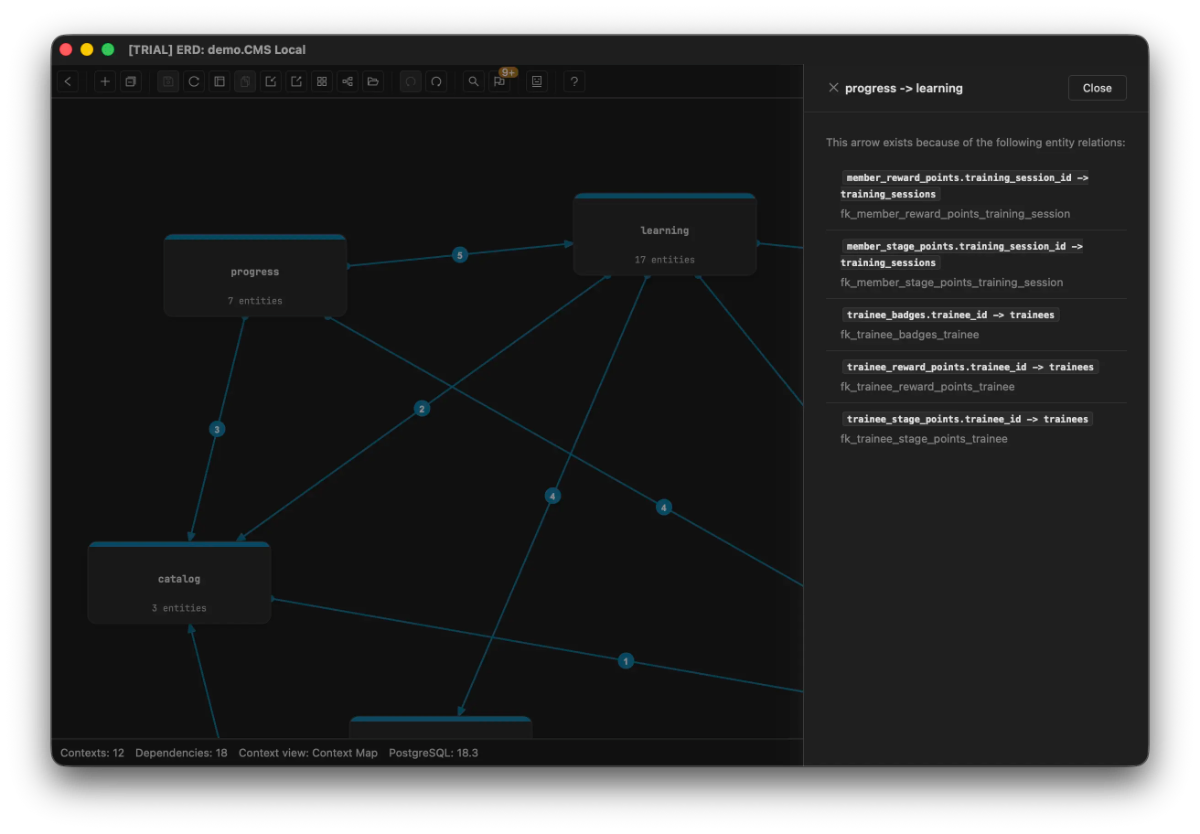Click the layout panel icon
The width and height of the screenshot is (1200, 834).
[219, 82]
